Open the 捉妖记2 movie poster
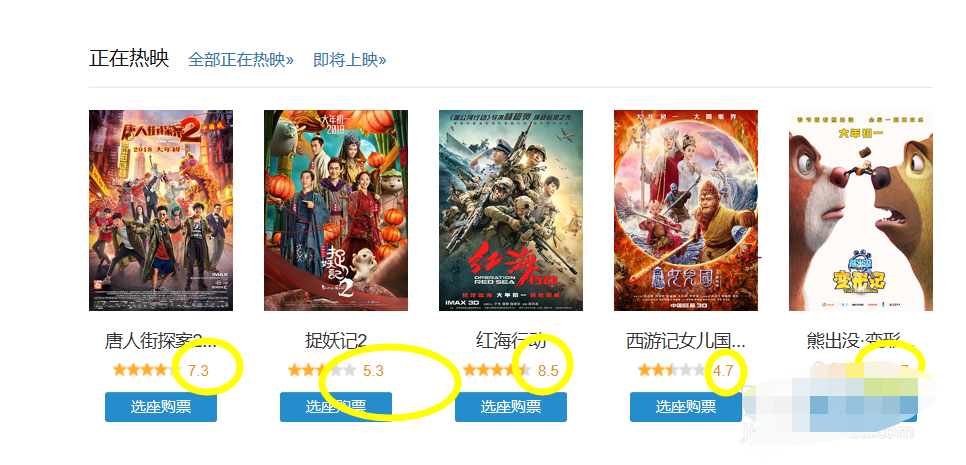 pyautogui.click(x=336, y=211)
